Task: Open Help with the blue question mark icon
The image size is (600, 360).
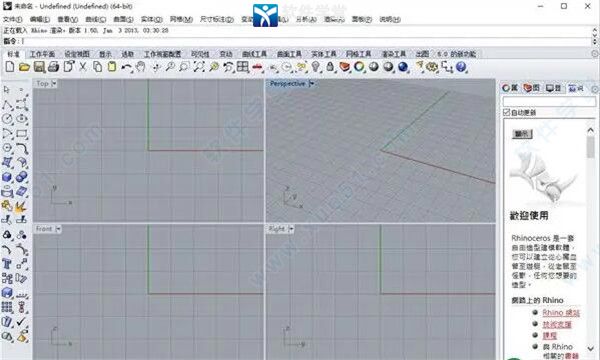Action: pos(461,67)
